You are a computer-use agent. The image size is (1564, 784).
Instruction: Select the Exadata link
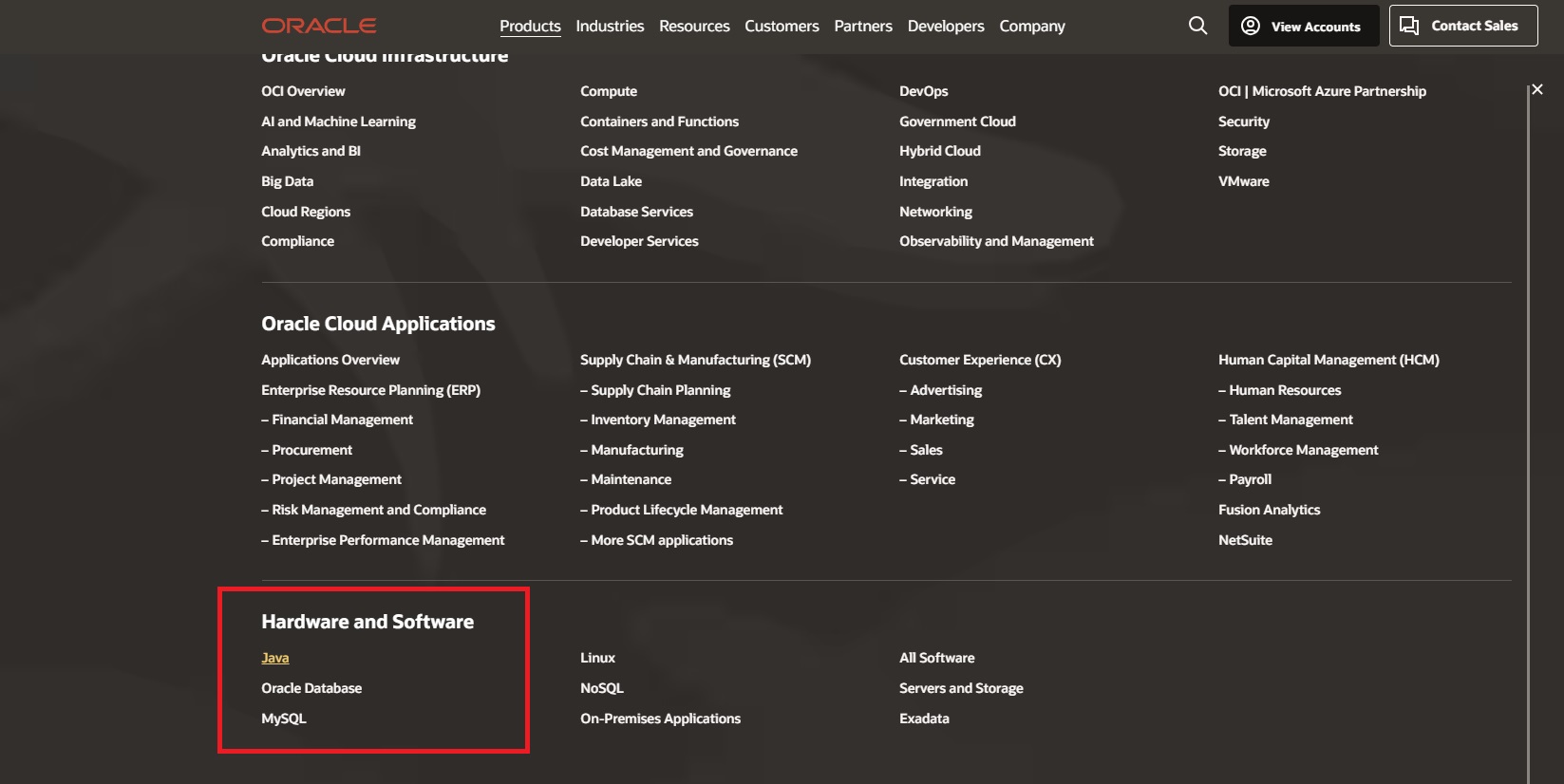(x=924, y=719)
